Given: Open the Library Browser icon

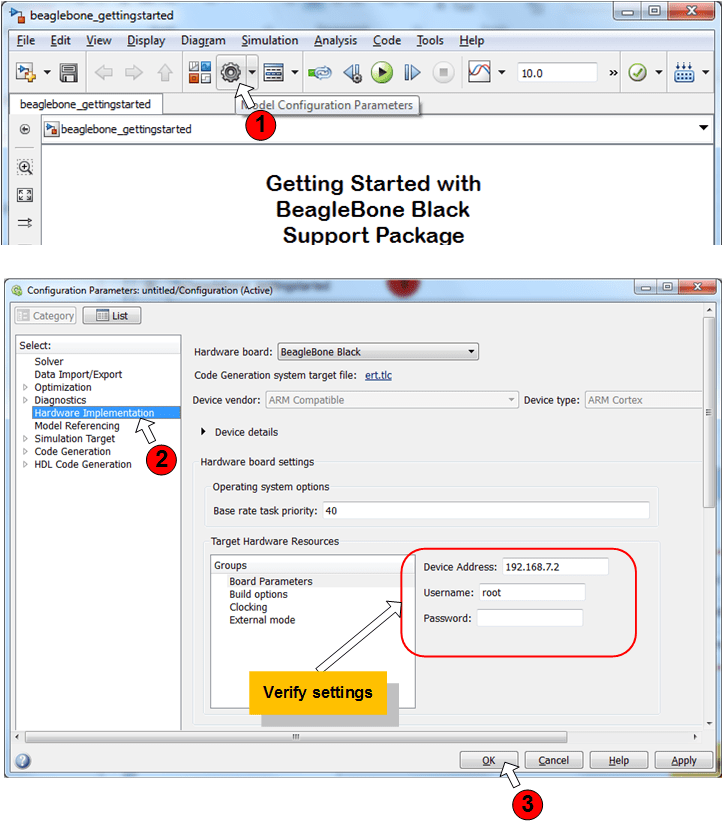Looking at the screenshot, I should tap(200, 73).
